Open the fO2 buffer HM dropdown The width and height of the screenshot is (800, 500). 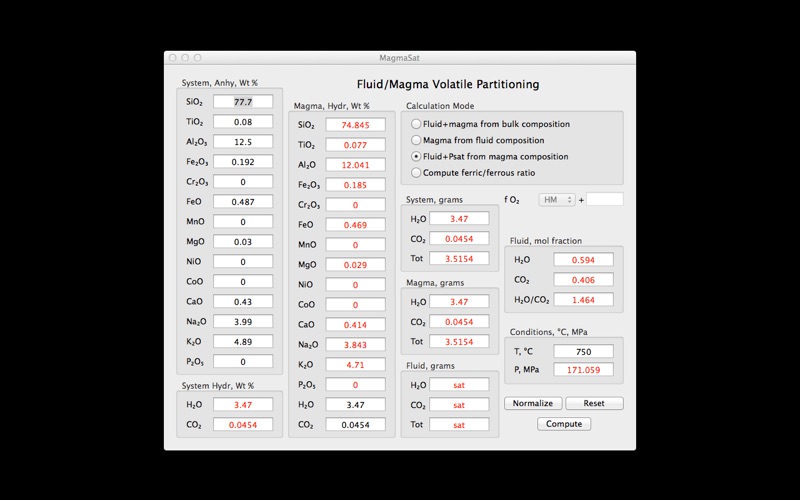[557, 200]
